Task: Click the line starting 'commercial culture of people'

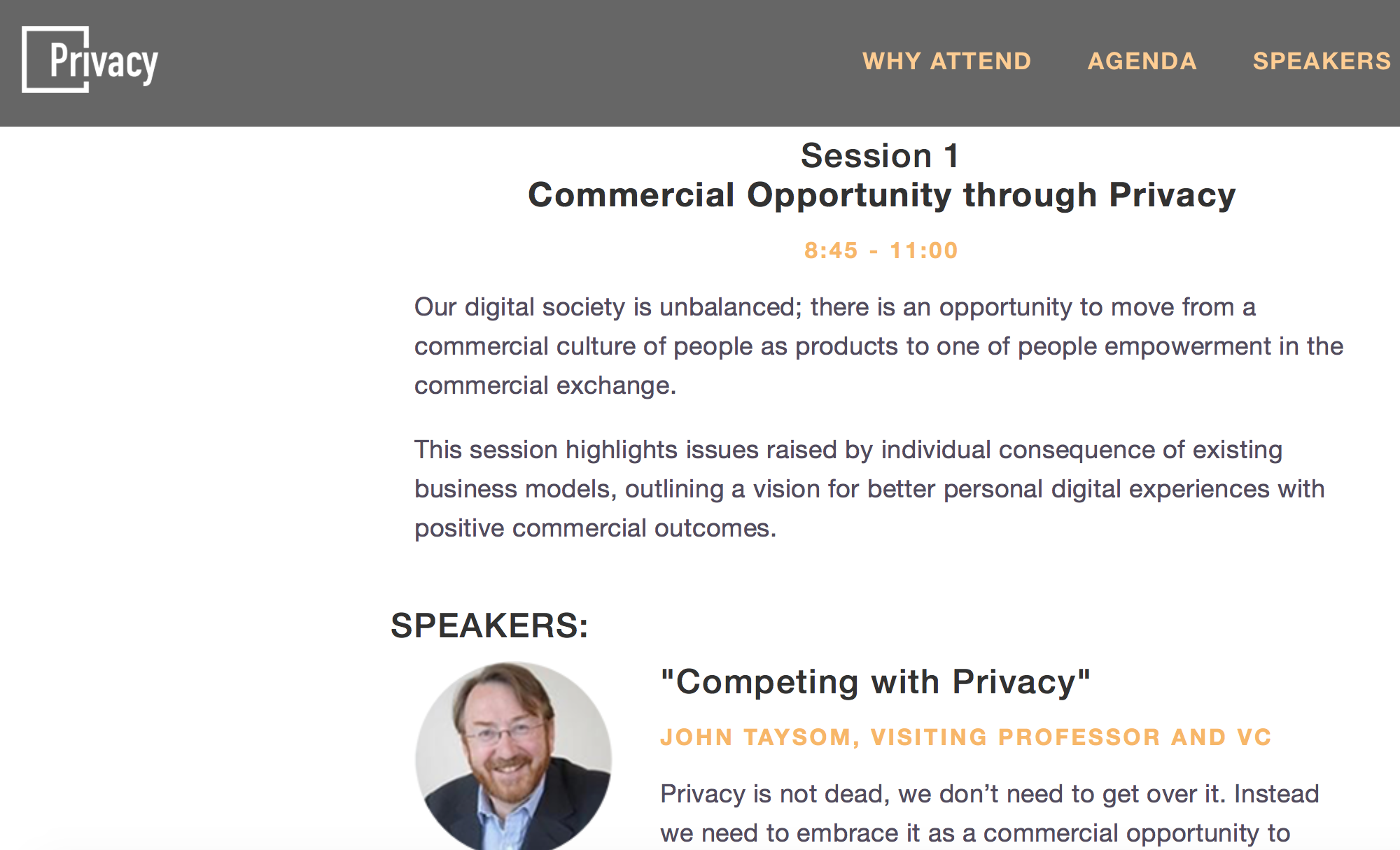Action: click(878, 346)
